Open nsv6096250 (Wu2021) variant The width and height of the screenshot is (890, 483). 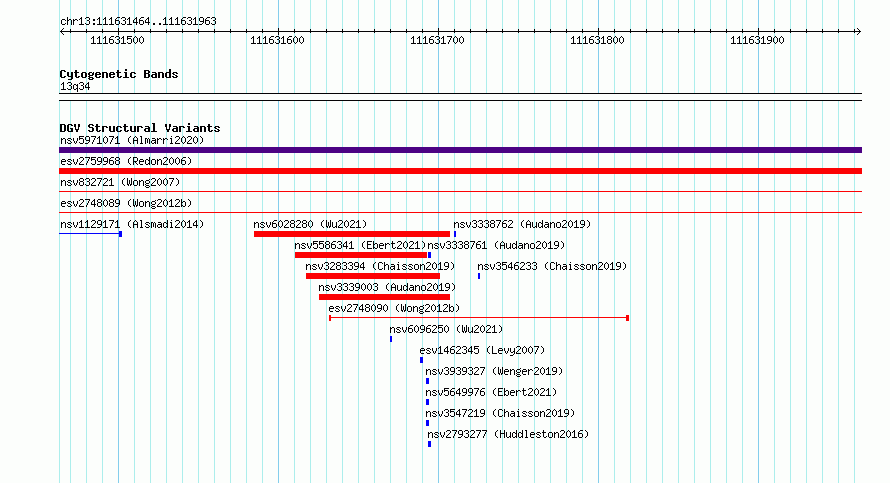coord(446,329)
